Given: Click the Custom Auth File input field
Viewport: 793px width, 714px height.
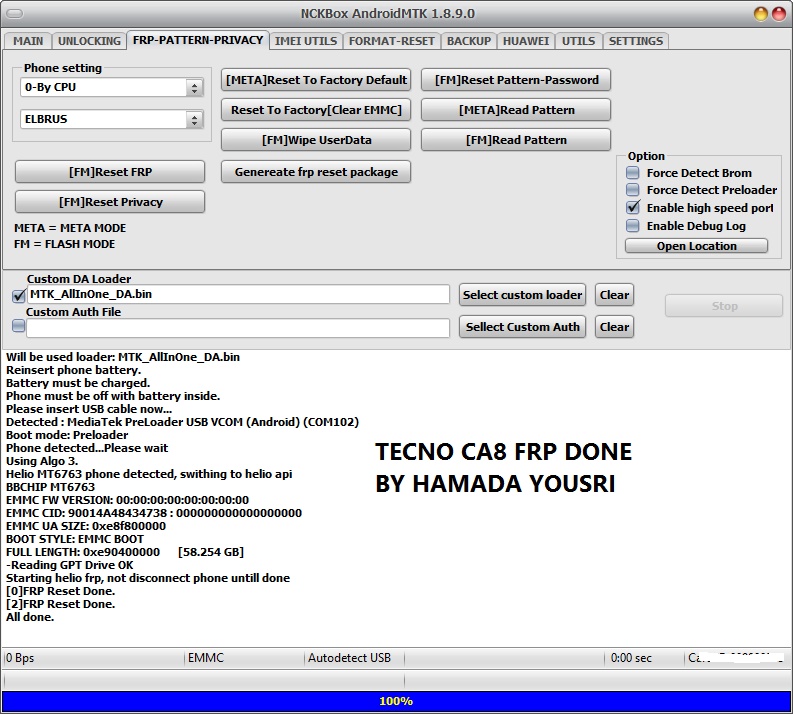Looking at the screenshot, I should [238, 328].
